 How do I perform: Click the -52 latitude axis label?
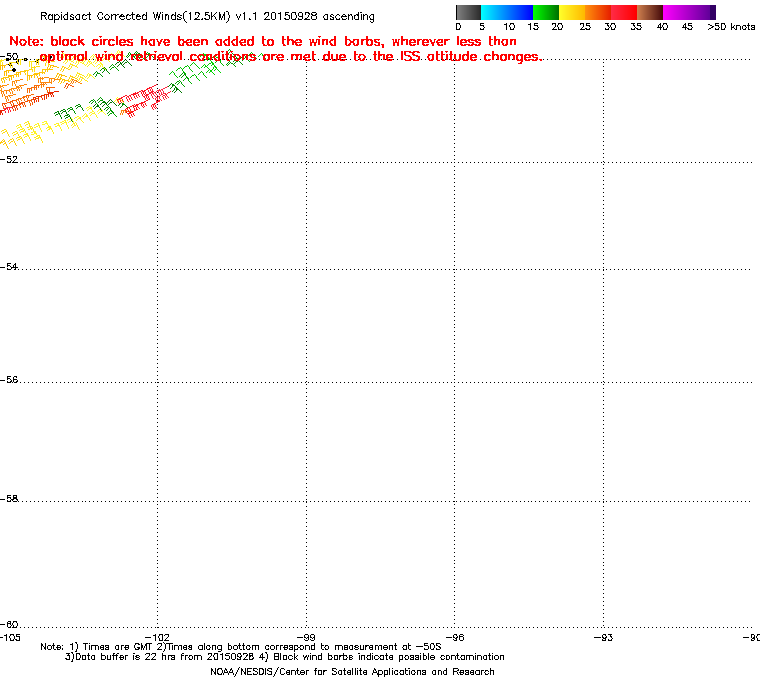coord(9,160)
